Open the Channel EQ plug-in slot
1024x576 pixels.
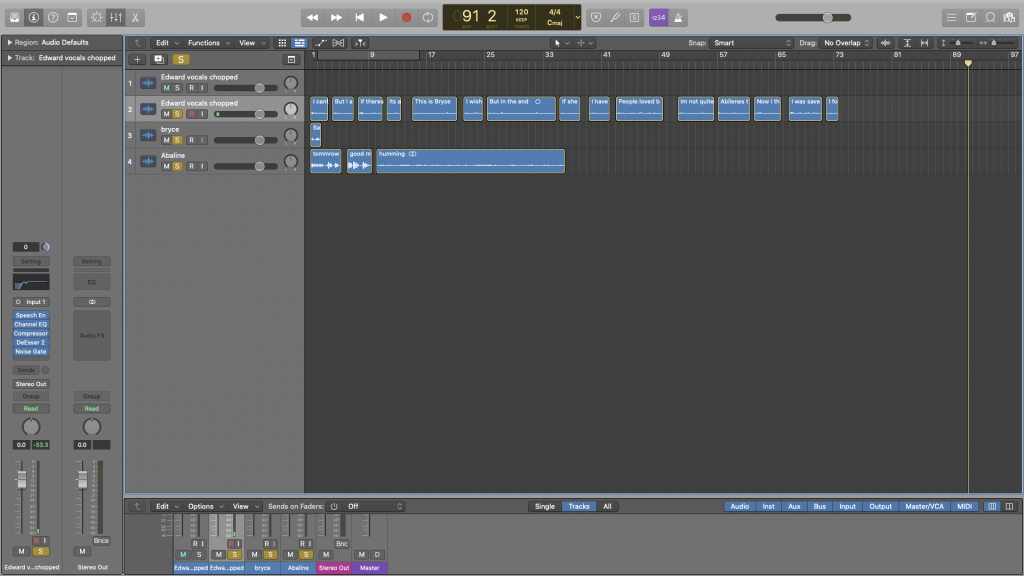click(x=31, y=325)
